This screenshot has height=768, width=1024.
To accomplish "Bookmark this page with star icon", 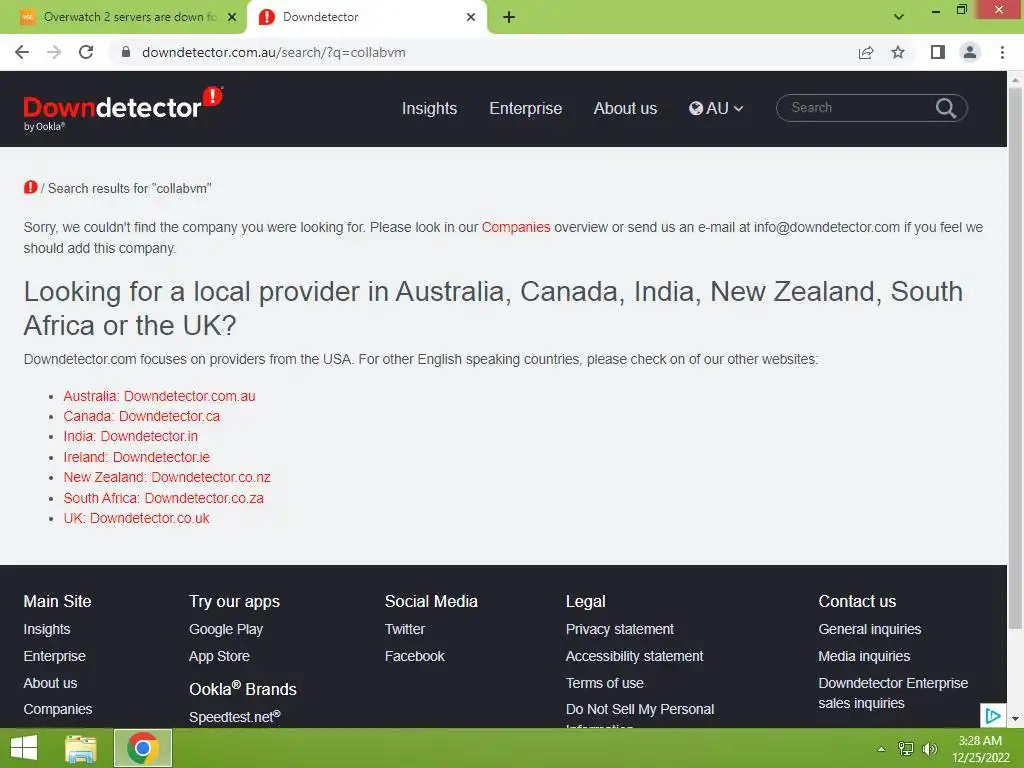I will (x=898, y=52).
